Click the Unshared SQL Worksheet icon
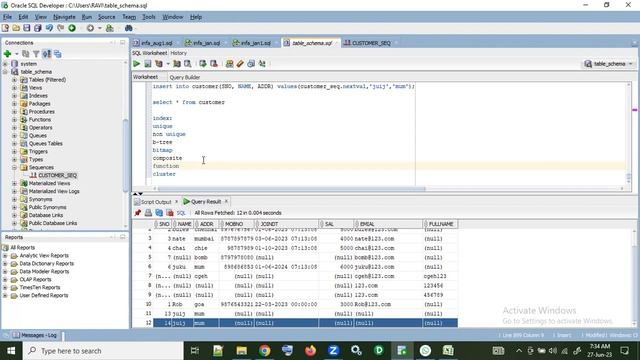The width and height of the screenshot is (640, 360). pyautogui.click(x=229, y=64)
